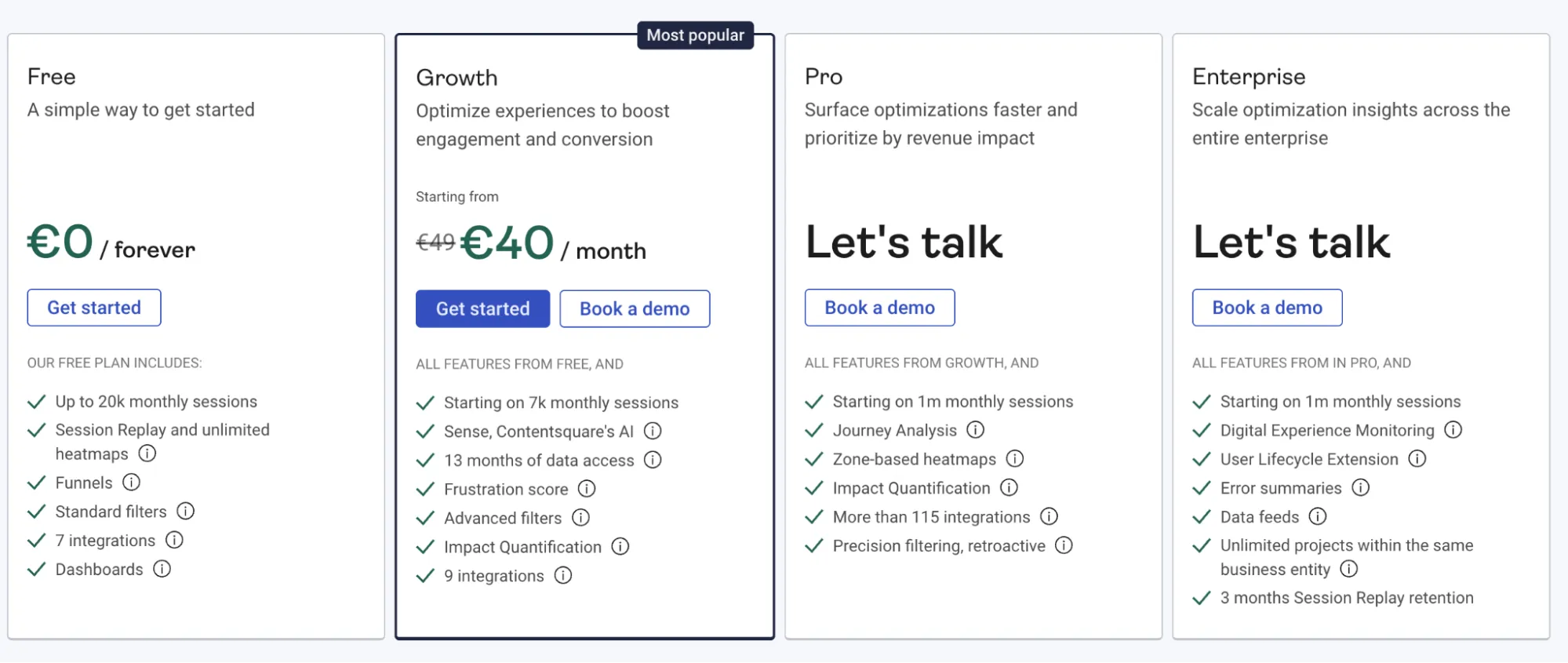The height and width of the screenshot is (663, 1568).
Task: Click info icon beside Sense, Contentsquare's AI
Action: tap(653, 431)
